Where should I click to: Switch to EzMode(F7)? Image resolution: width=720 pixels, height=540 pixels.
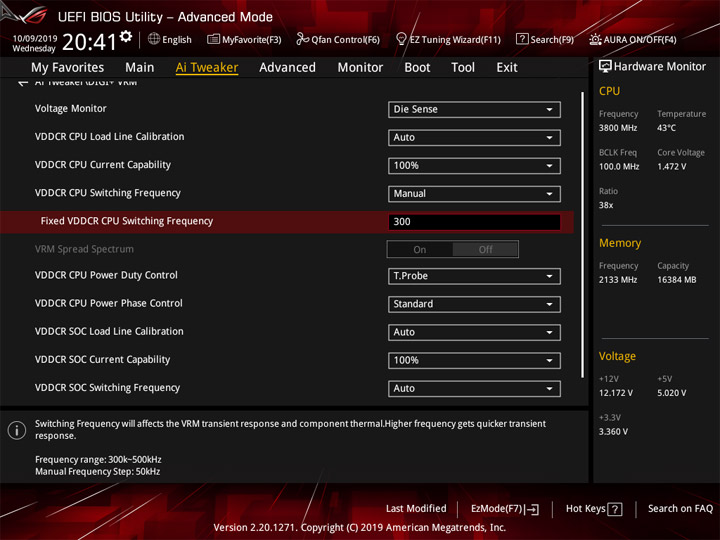(x=505, y=509)
